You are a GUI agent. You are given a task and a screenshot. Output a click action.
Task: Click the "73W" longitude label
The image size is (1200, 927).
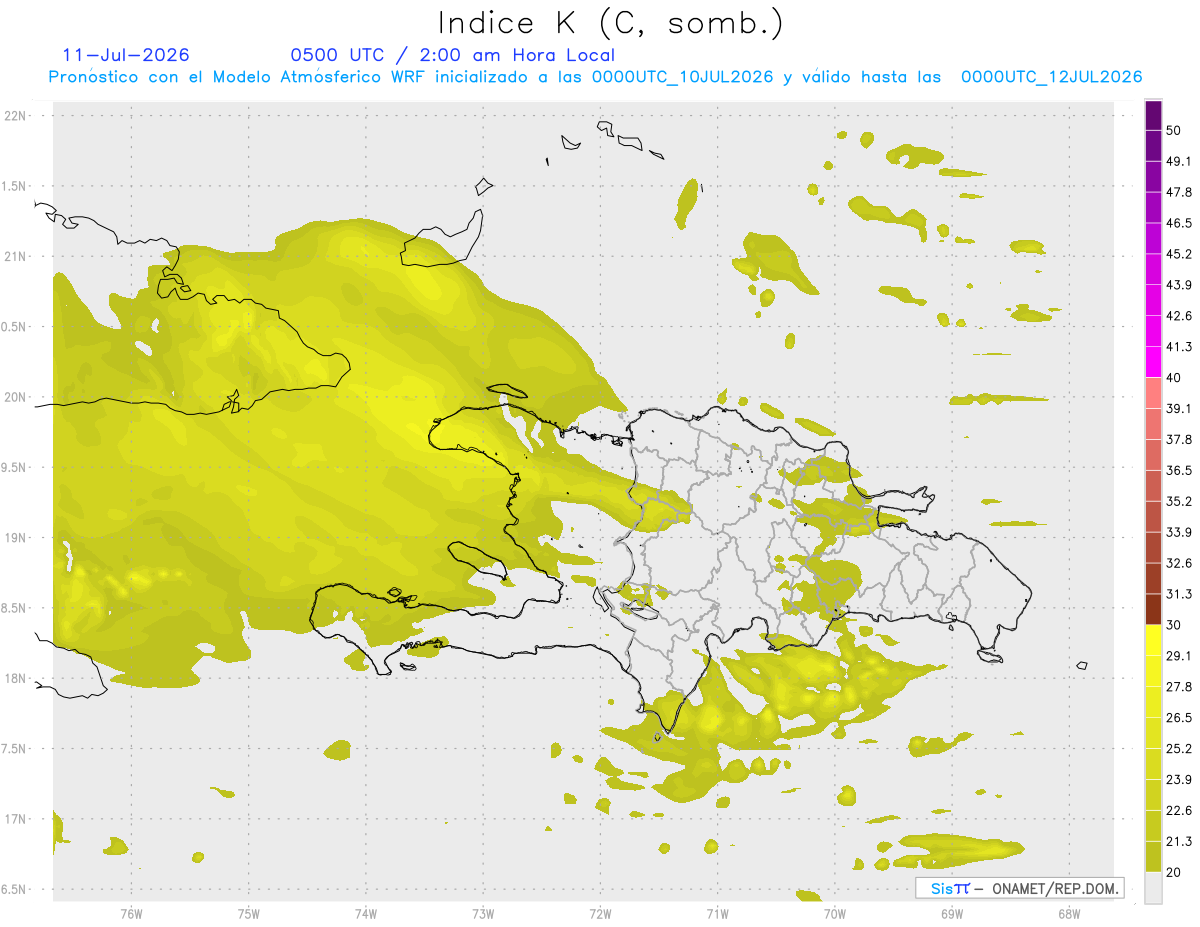tap(483, 913)
